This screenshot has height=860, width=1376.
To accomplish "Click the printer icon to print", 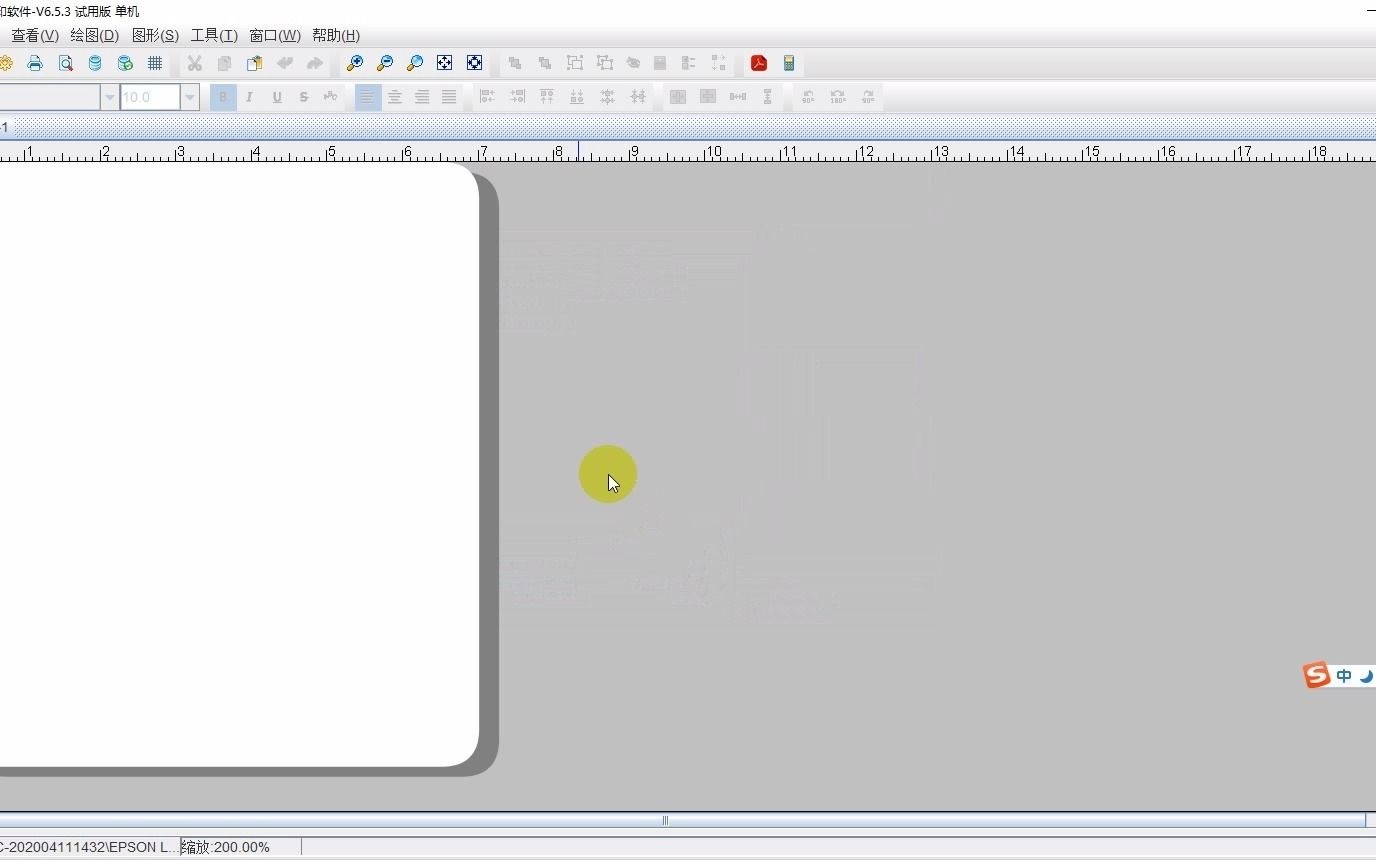I will (35, 63).
